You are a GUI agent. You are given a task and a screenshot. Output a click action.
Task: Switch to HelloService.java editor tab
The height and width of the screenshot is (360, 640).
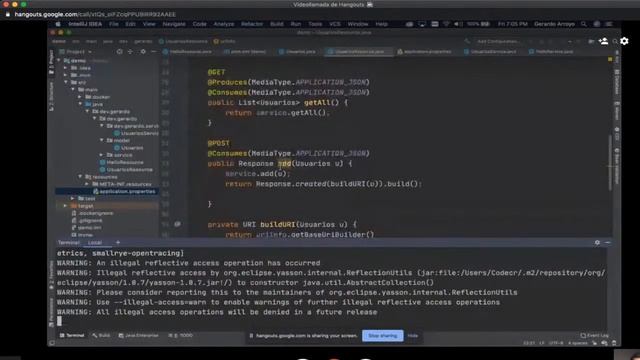(550, 52)
